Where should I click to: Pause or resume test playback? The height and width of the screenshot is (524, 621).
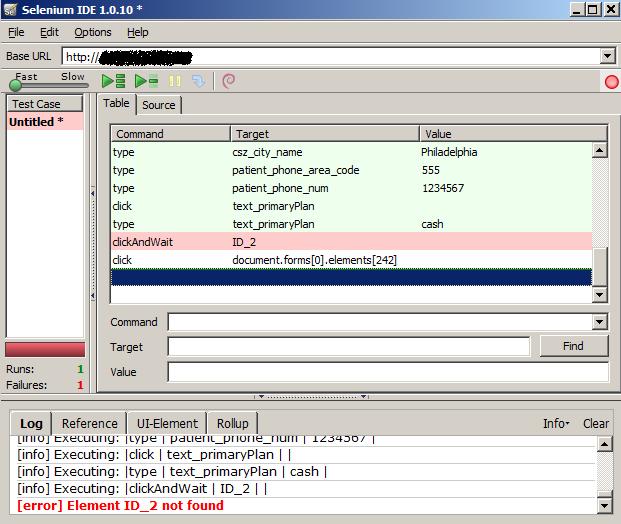175,81
